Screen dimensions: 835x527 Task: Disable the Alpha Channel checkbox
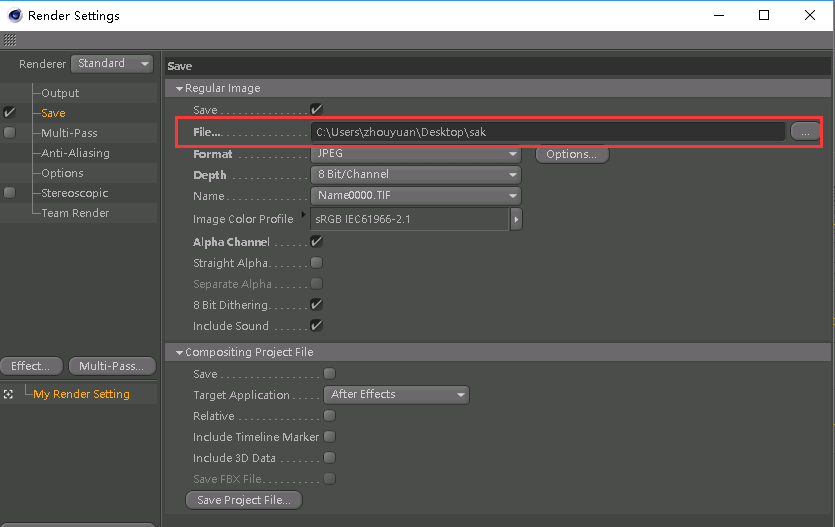(x=316, y=242)
